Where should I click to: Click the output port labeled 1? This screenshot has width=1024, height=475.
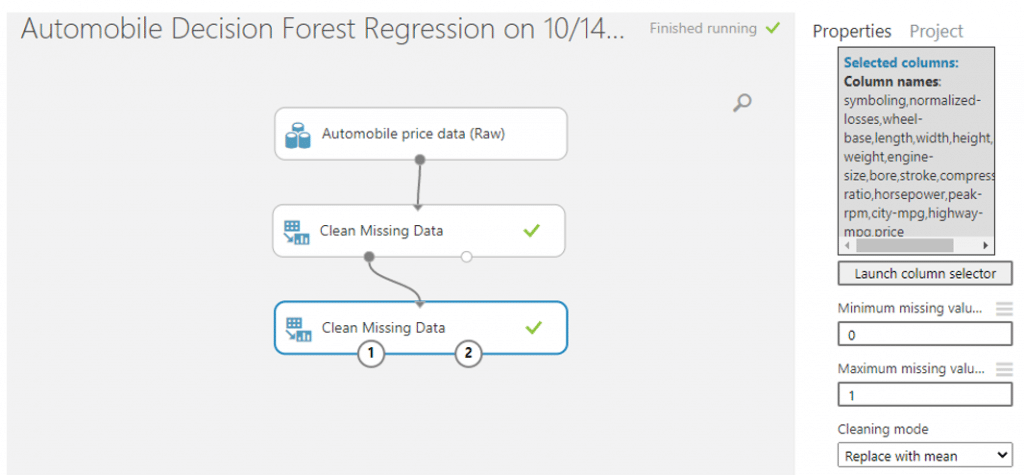click(370, 354)
